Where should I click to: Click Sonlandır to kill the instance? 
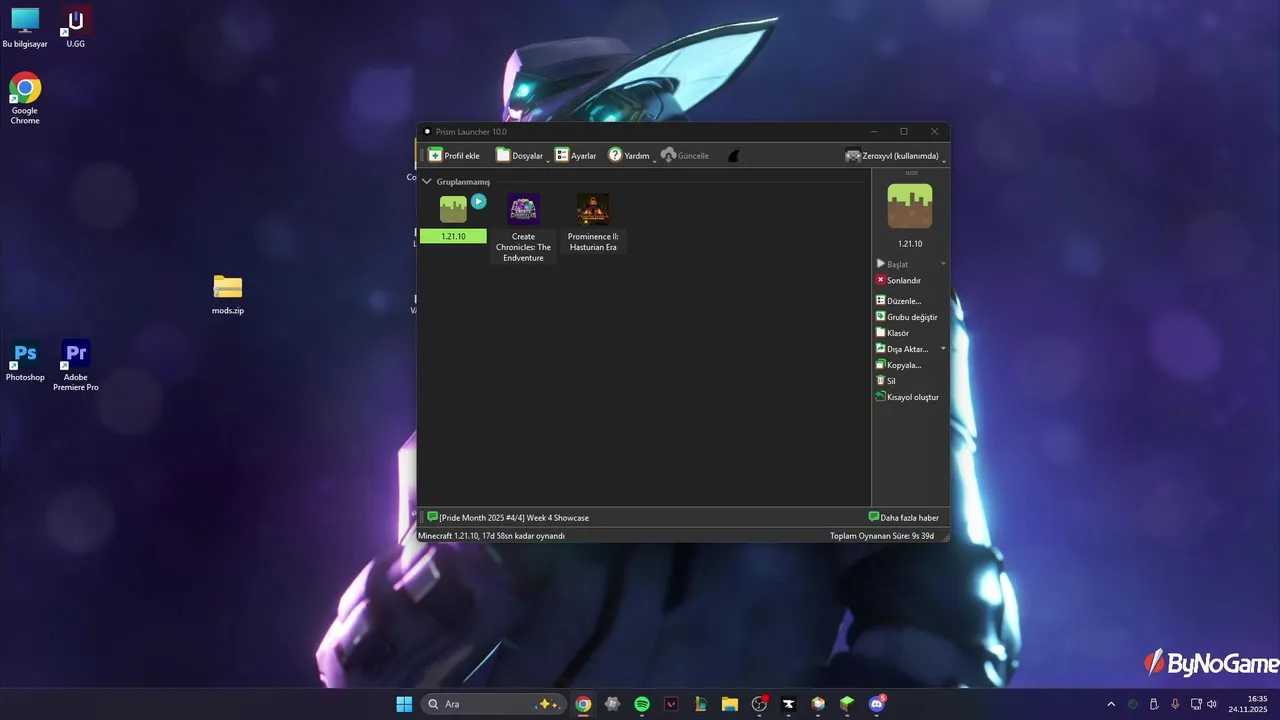coord(898,281)
